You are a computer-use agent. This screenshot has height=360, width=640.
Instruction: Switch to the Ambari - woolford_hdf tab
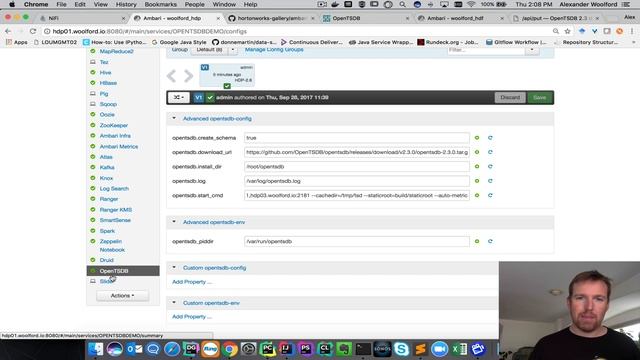460,18
